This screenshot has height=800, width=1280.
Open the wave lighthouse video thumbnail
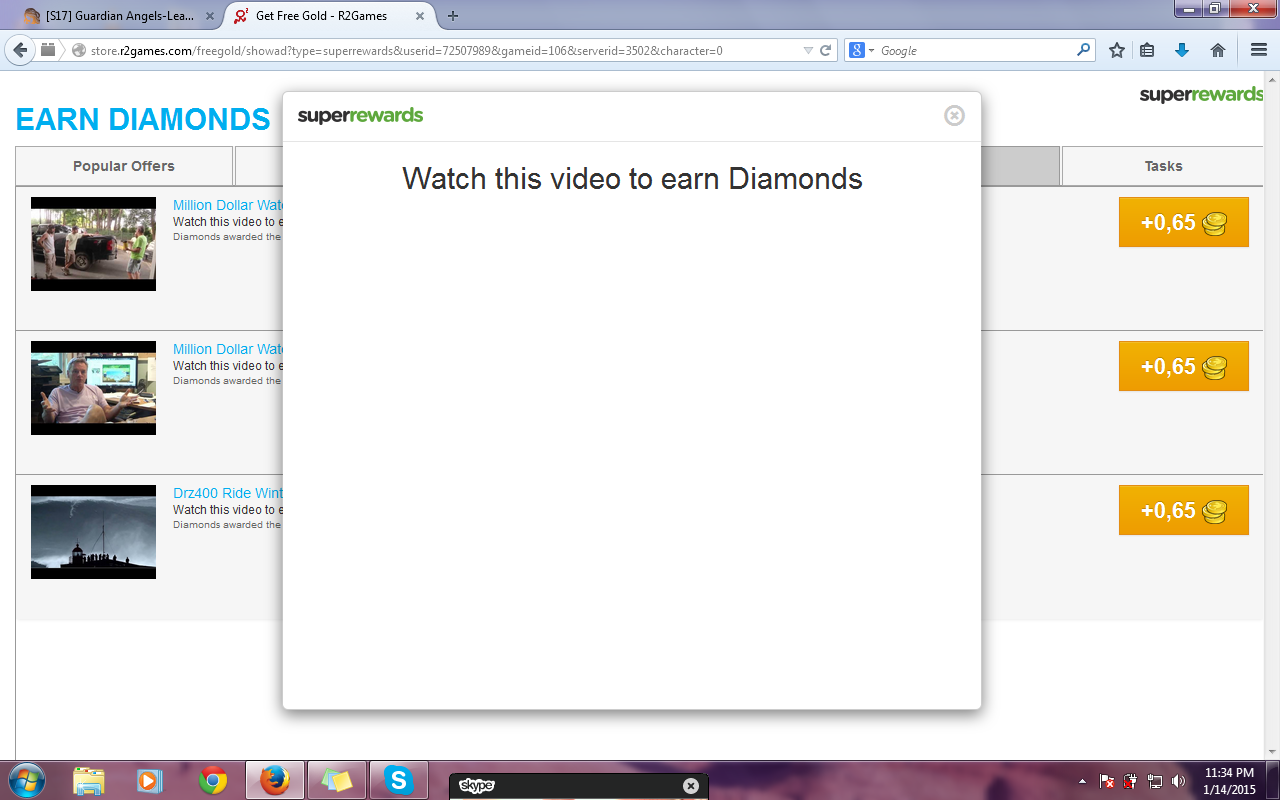(93, 532)
